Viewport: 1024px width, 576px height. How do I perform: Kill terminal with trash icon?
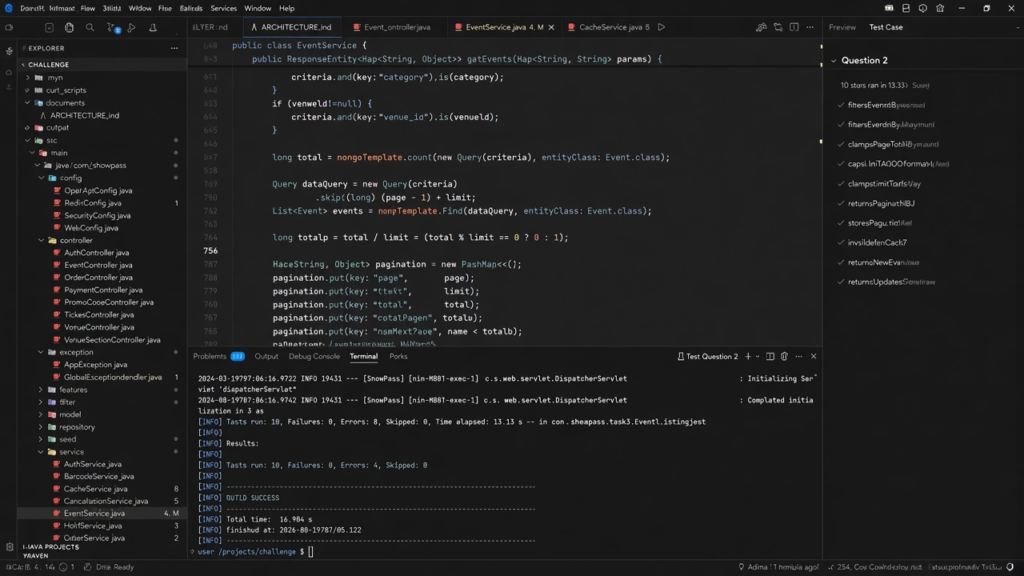pyautogui.click(x=784, y=357)
